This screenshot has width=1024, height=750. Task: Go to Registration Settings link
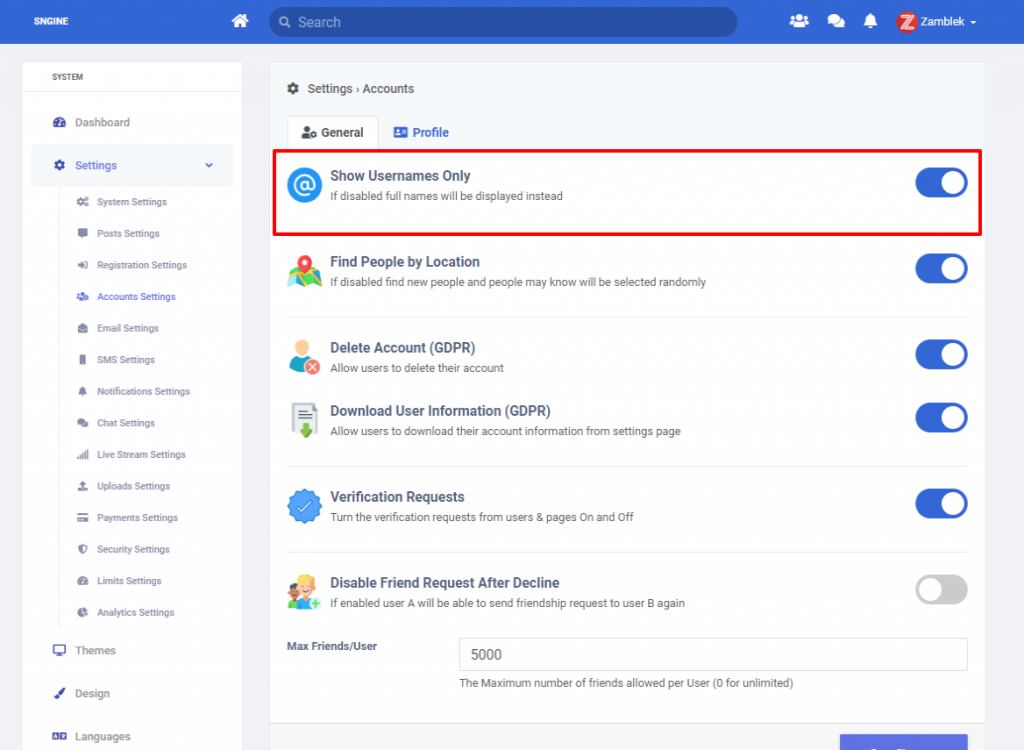point(142,265)
